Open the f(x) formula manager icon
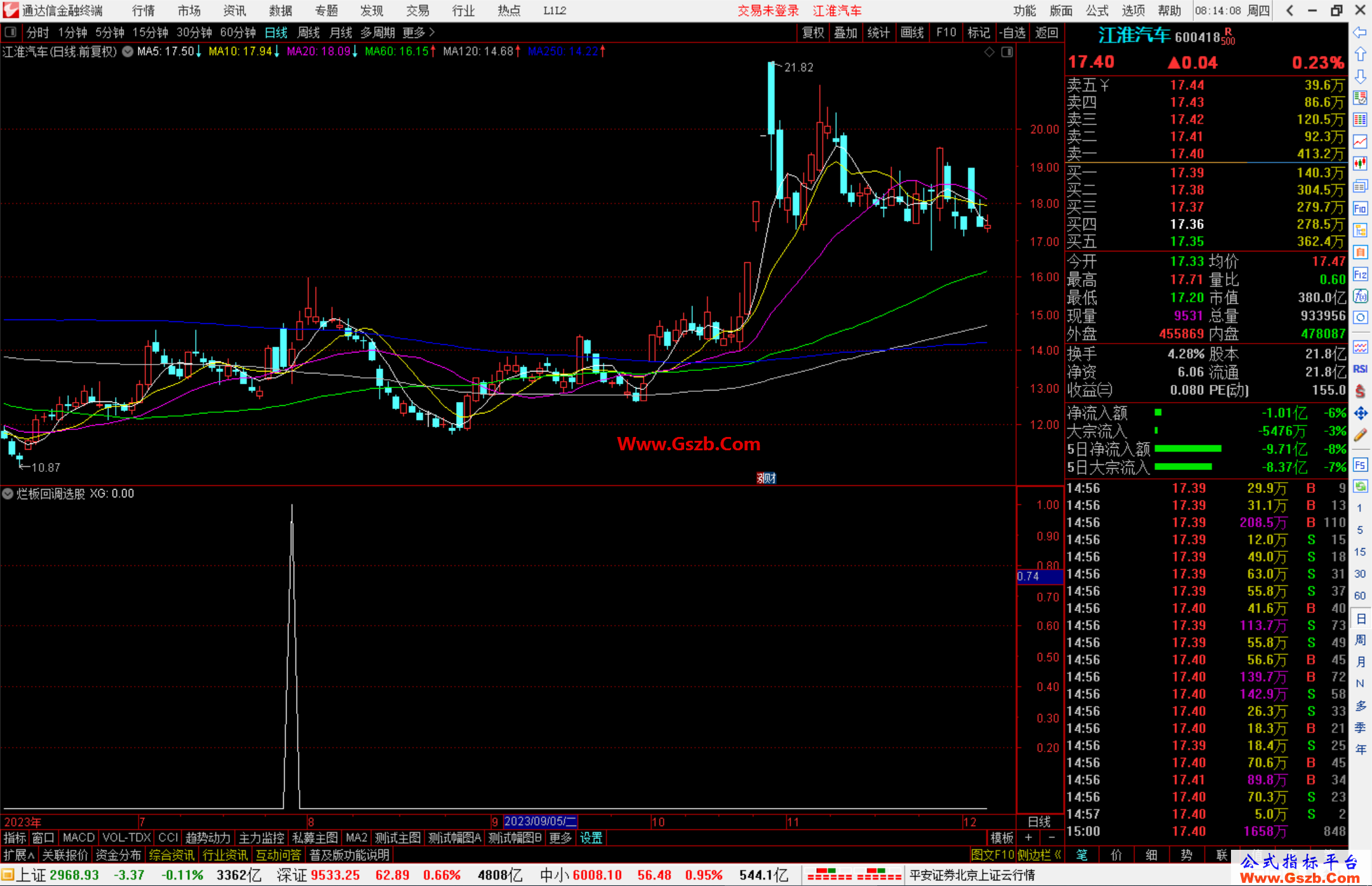Viewport: 1372px width, 886px height. (1360, 296)
